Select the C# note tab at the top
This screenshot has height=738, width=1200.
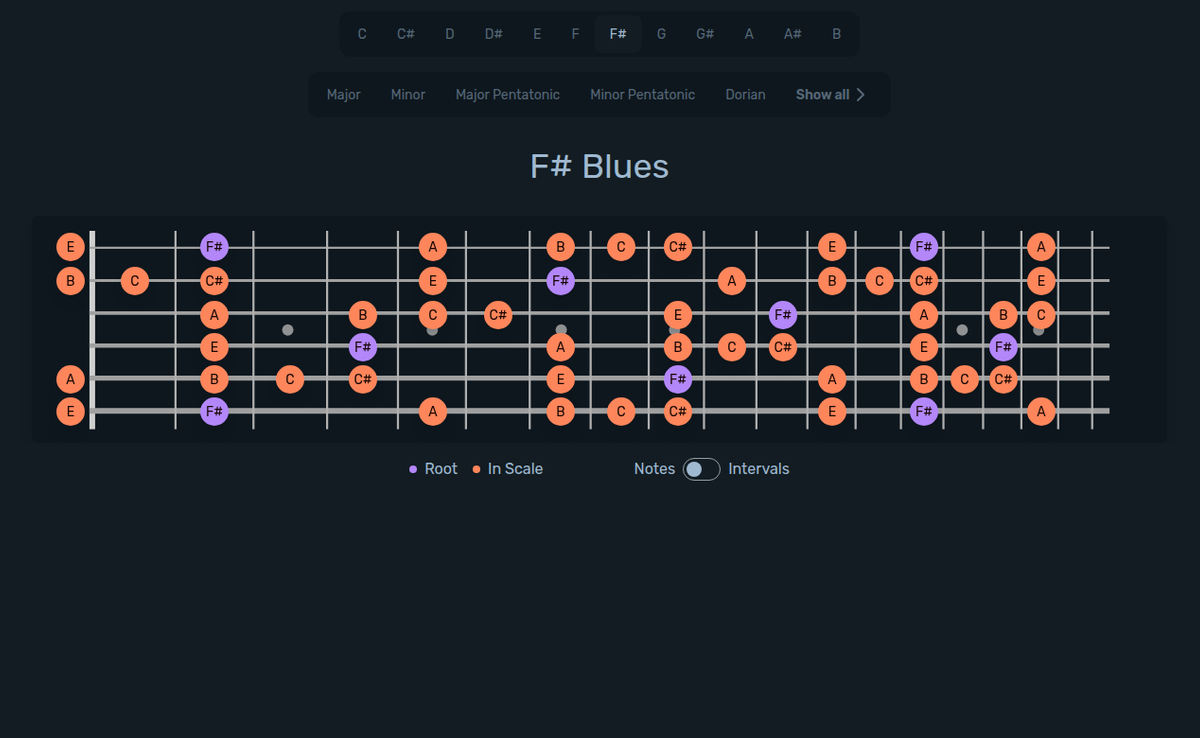[405, 33]
